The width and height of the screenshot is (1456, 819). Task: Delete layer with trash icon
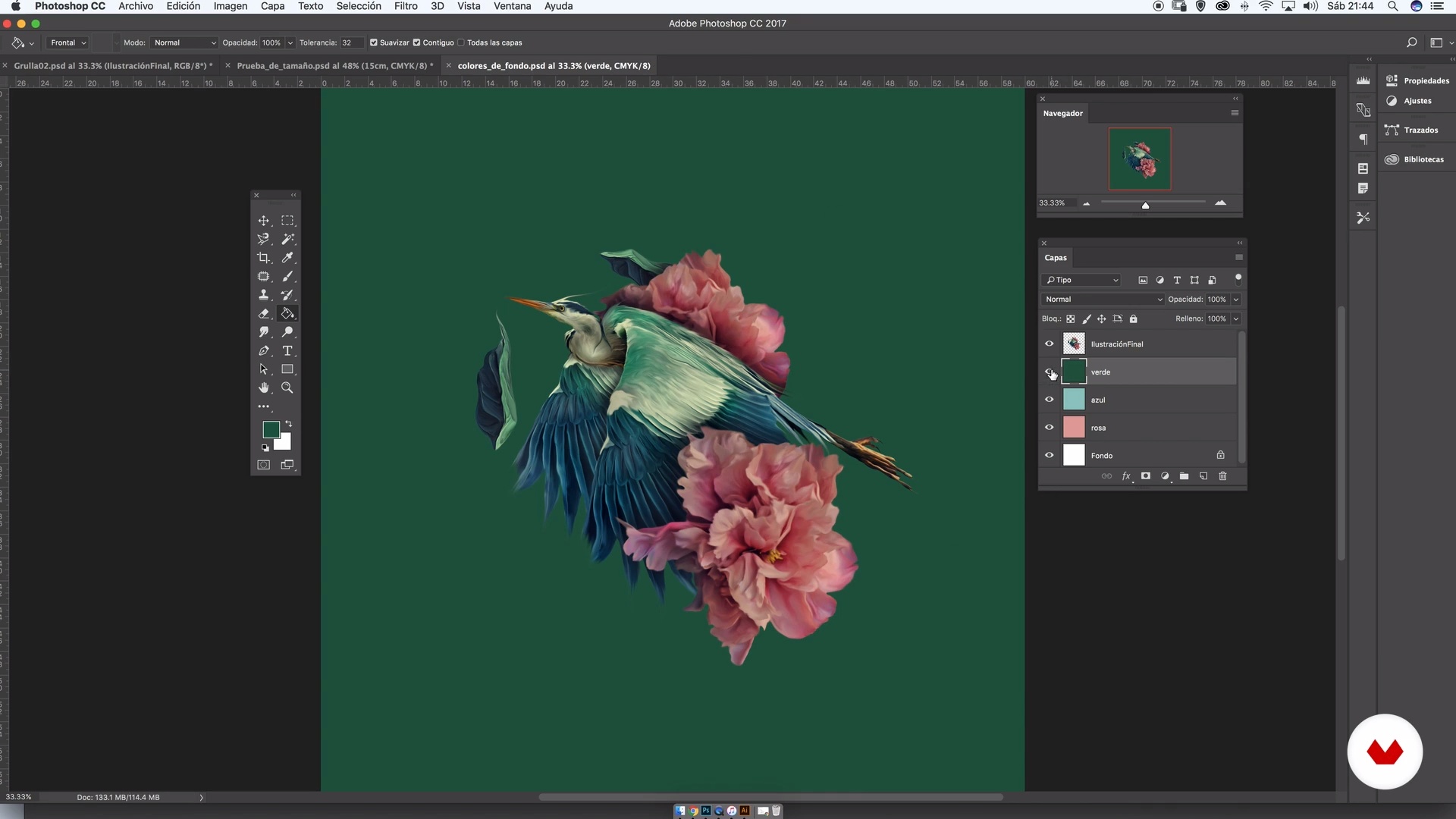tap(1222, 476)
